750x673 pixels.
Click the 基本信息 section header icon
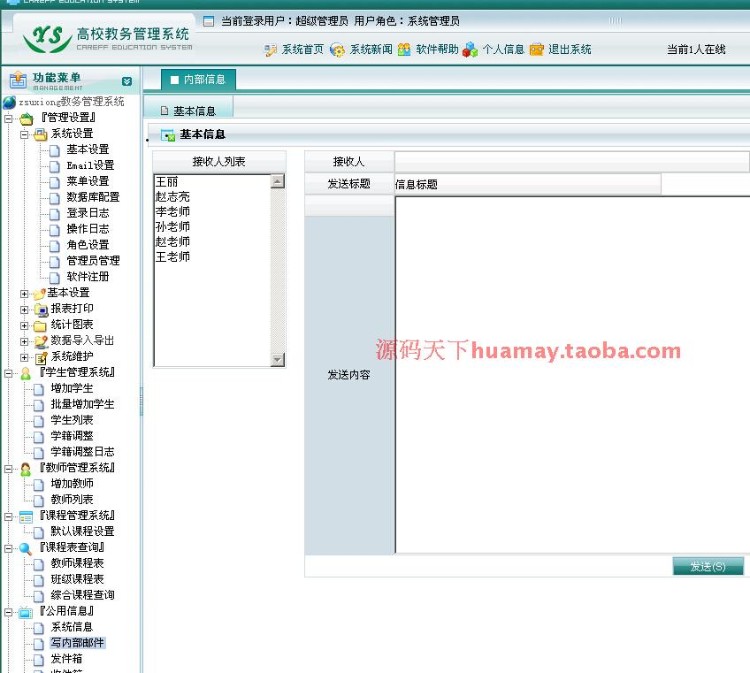pos(168,135)
